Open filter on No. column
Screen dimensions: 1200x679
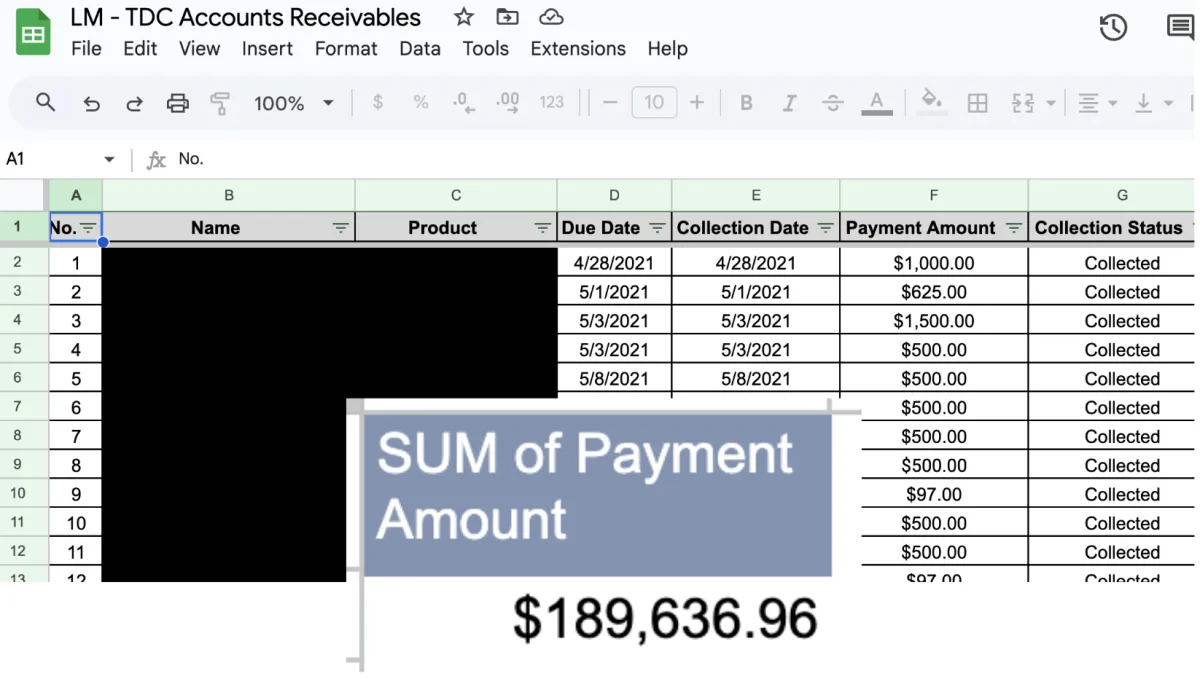pos(89,228)
